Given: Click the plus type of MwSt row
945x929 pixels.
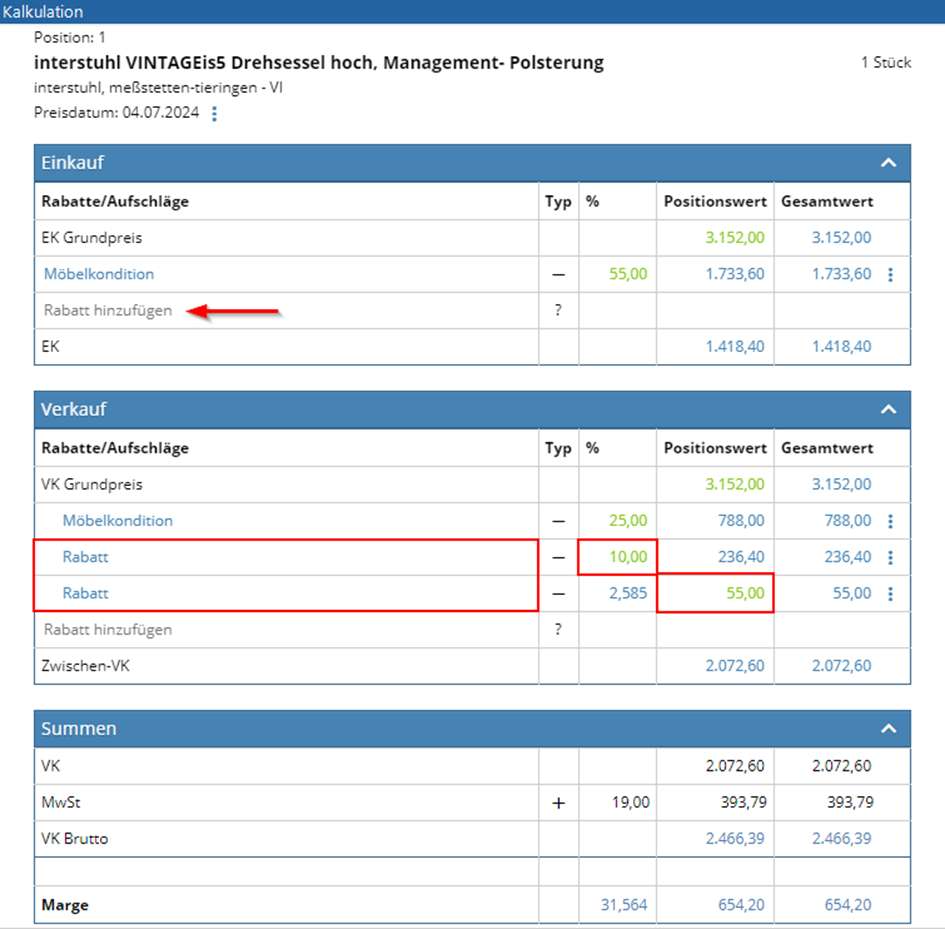Looking at the screenshot, I should pyautogui.click(x=558, y=803).
